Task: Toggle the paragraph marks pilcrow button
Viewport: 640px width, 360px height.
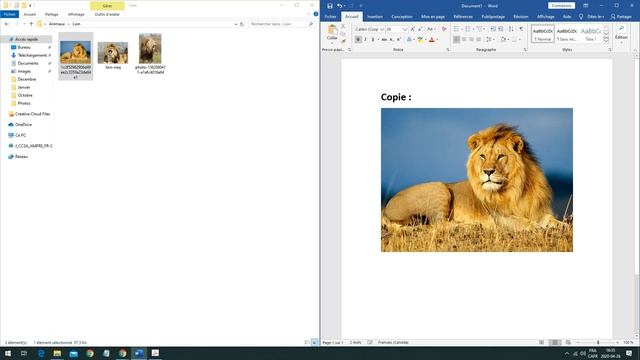Action: (x=521, y=29)
